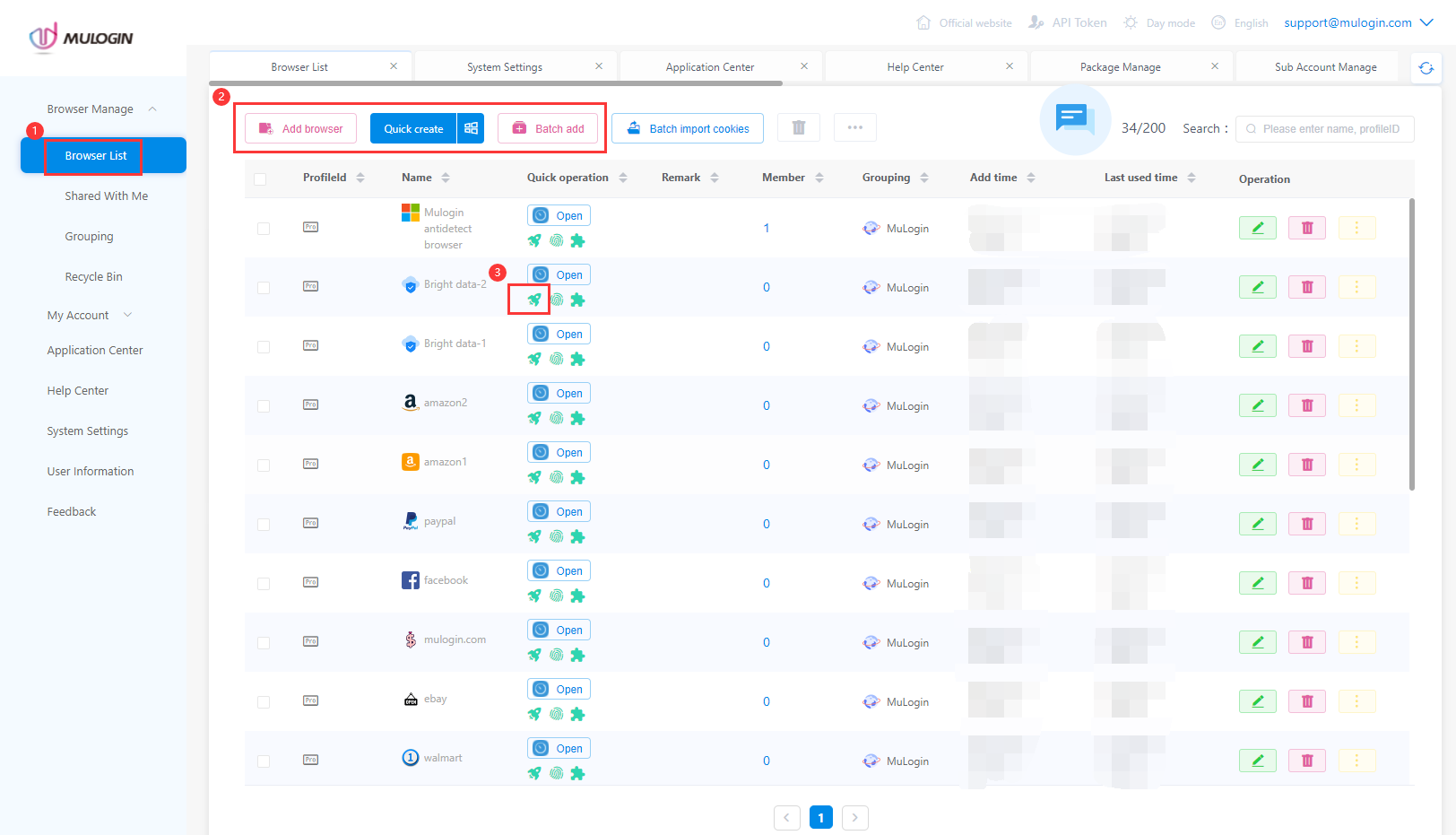Click the trash bin icon in the toolbar

(x=798, y=127)
